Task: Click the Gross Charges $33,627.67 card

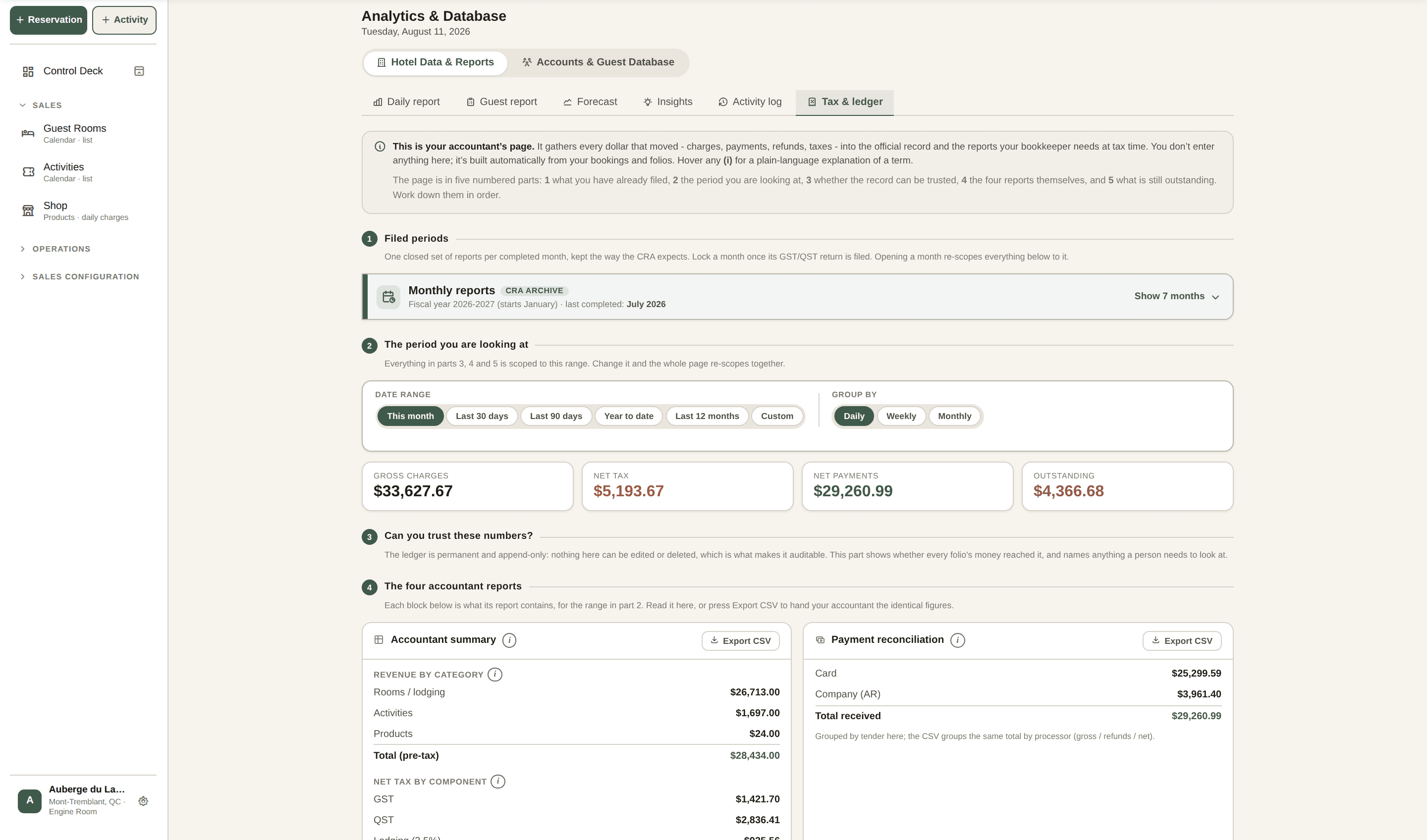Action: pos(468,486)
